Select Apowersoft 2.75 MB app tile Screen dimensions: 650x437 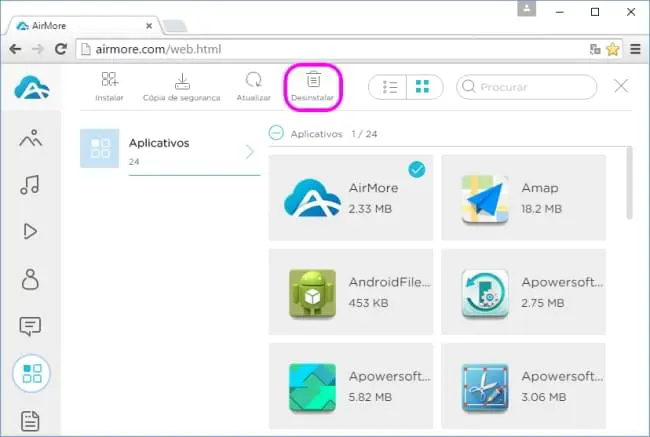coord(523,292)
